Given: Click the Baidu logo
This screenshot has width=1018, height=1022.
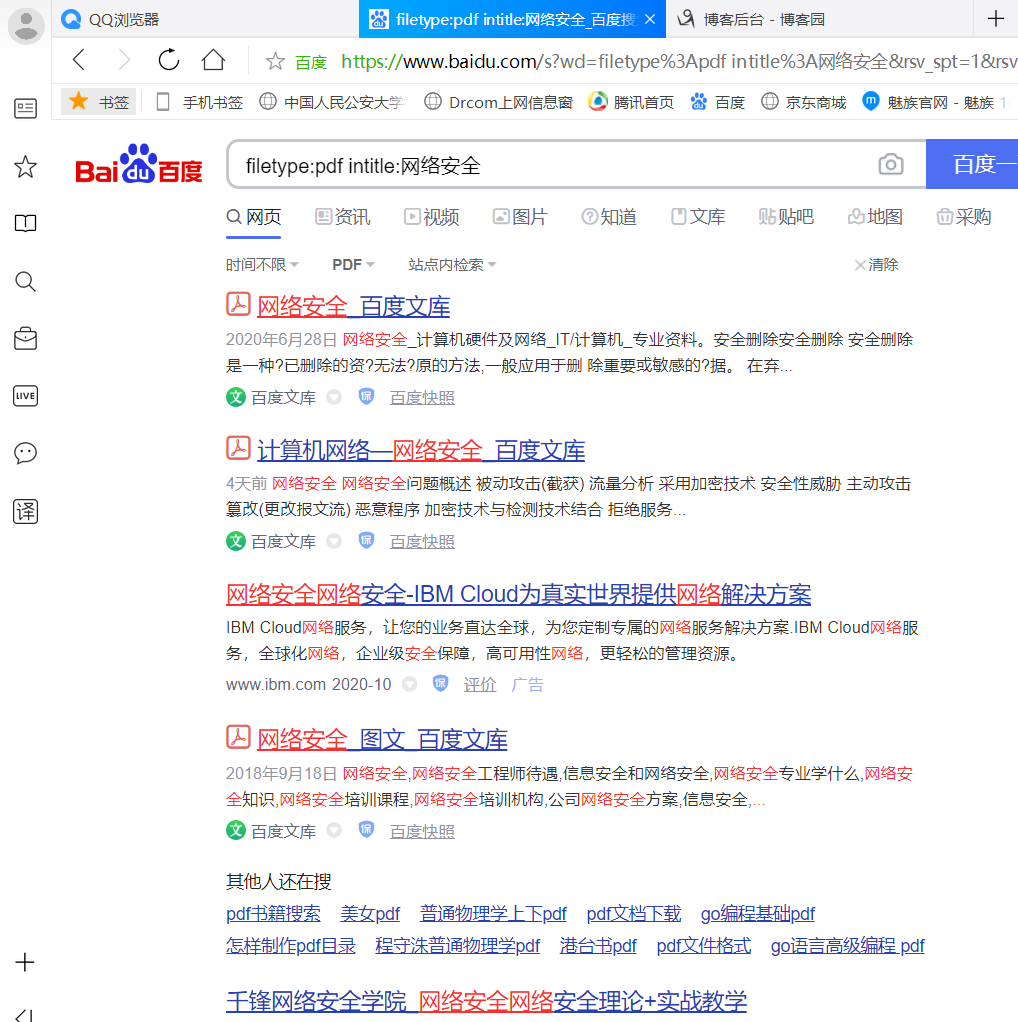Looking at the screenshot, I should pos(139,164).
